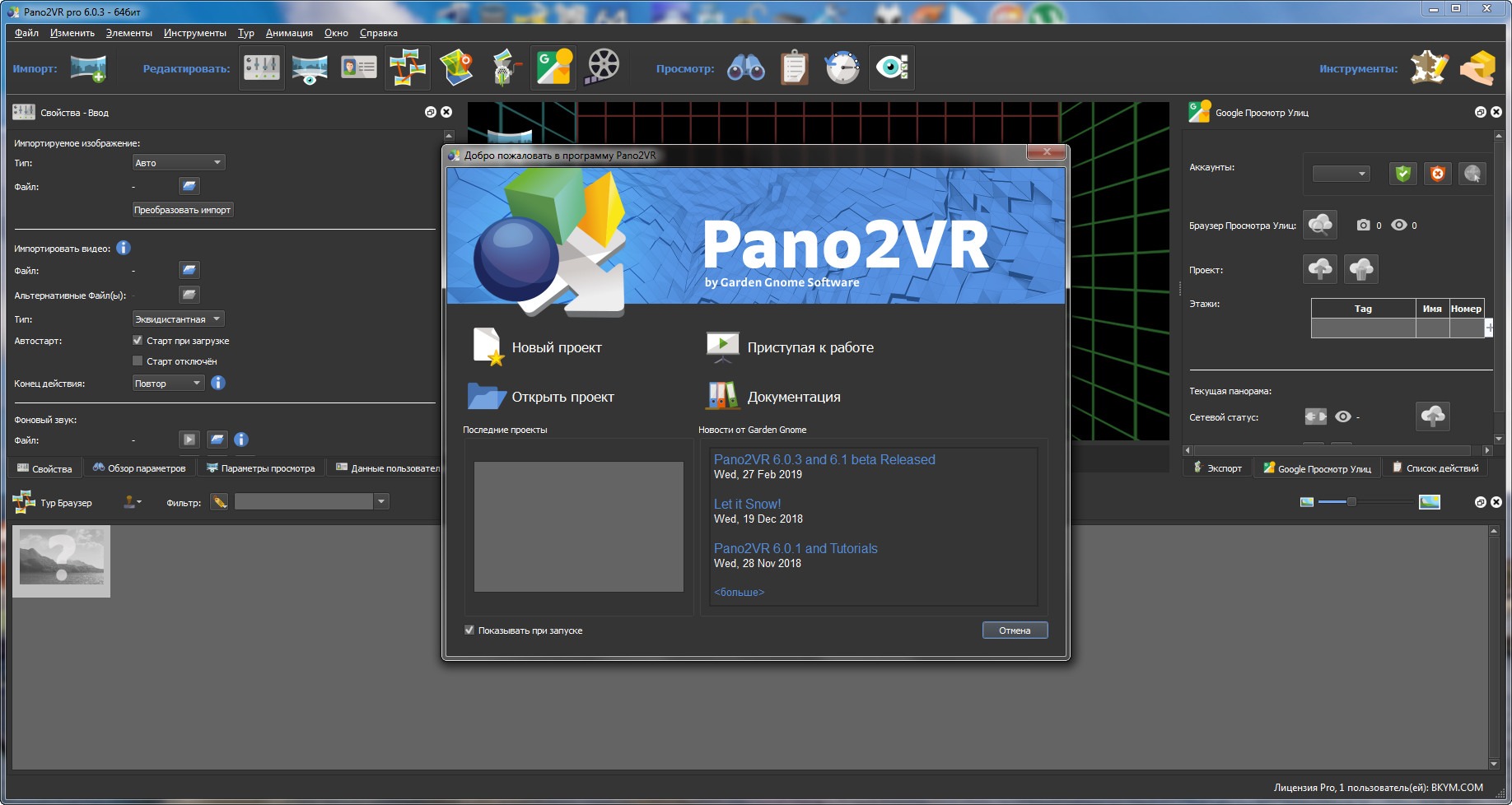The image size is (1512, 805).
Task: Click Открыть проект in welcome dialog
Action: click(541, 397)
